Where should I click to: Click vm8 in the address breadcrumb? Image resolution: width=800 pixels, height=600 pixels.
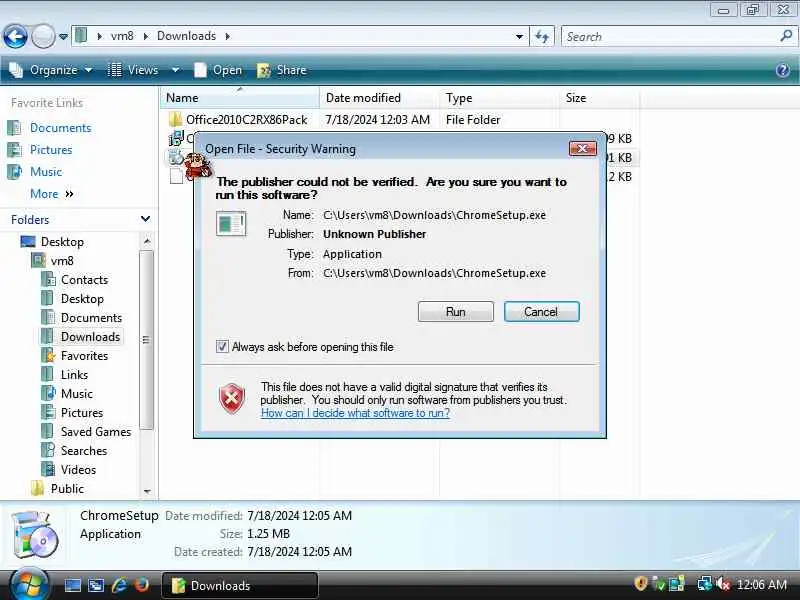click(122, 36)
